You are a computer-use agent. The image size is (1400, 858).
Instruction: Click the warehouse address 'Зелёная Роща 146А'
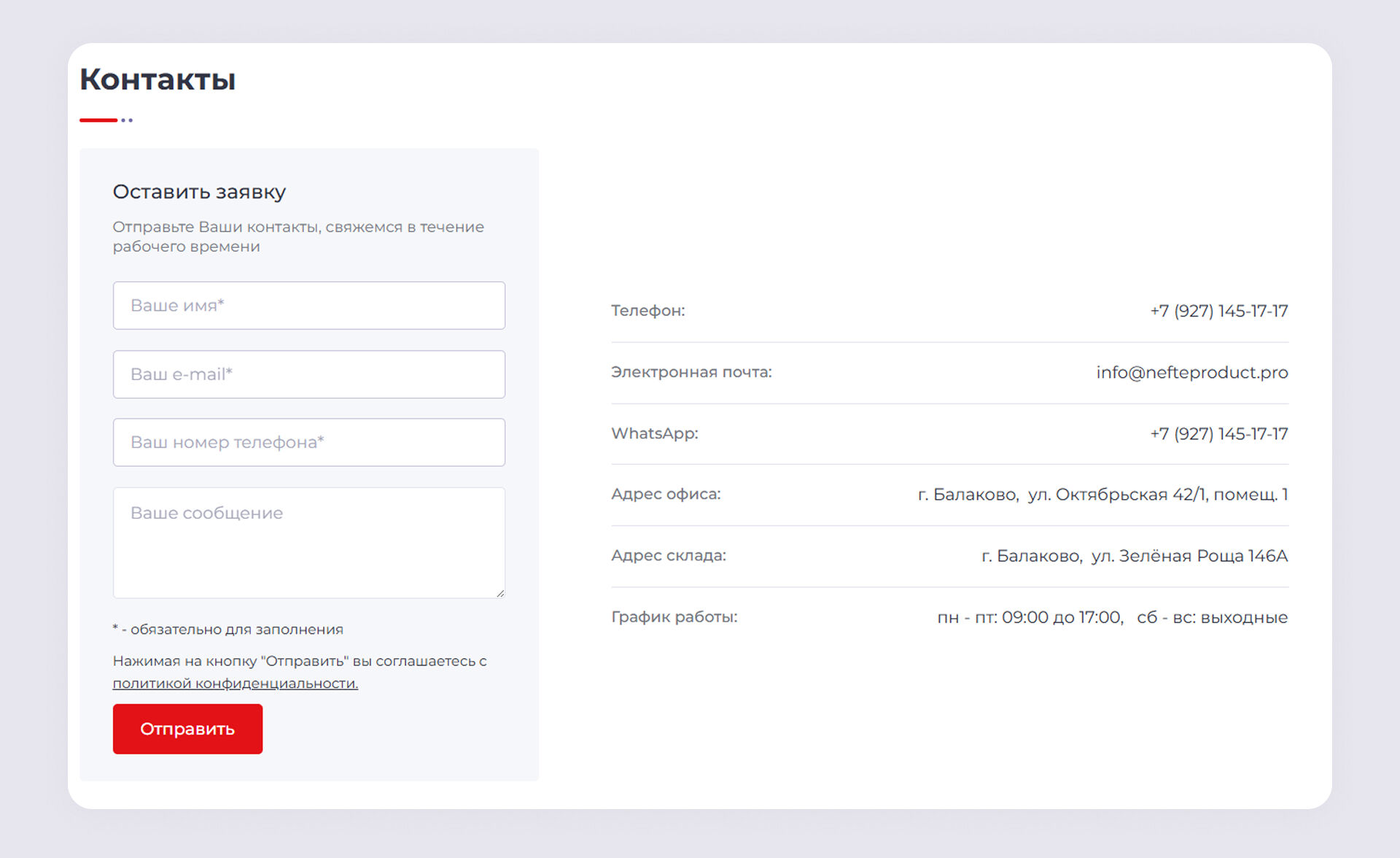click(x=1134, y=556)
